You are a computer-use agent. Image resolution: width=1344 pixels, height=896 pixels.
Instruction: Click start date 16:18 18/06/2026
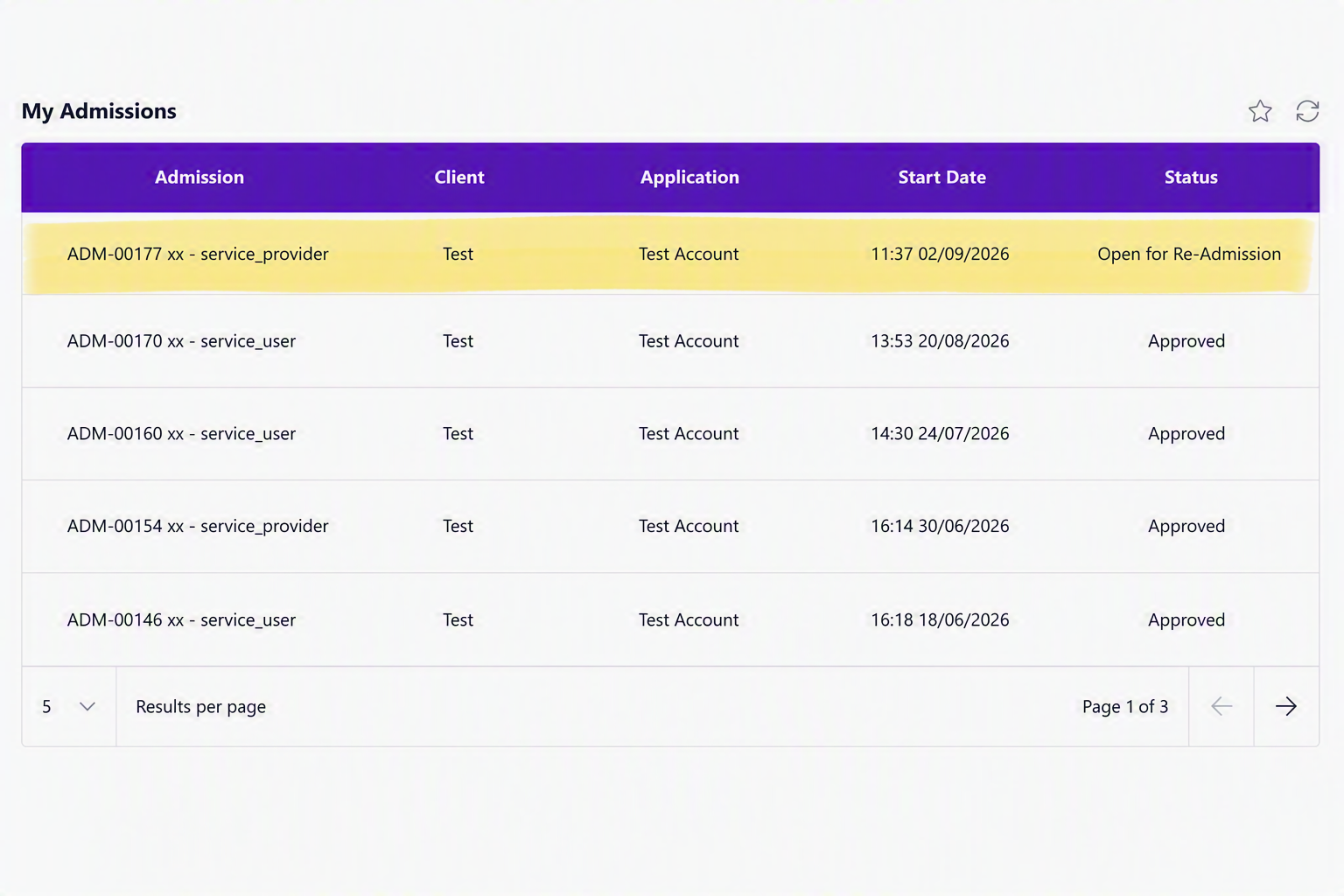[x=940, y=619]
